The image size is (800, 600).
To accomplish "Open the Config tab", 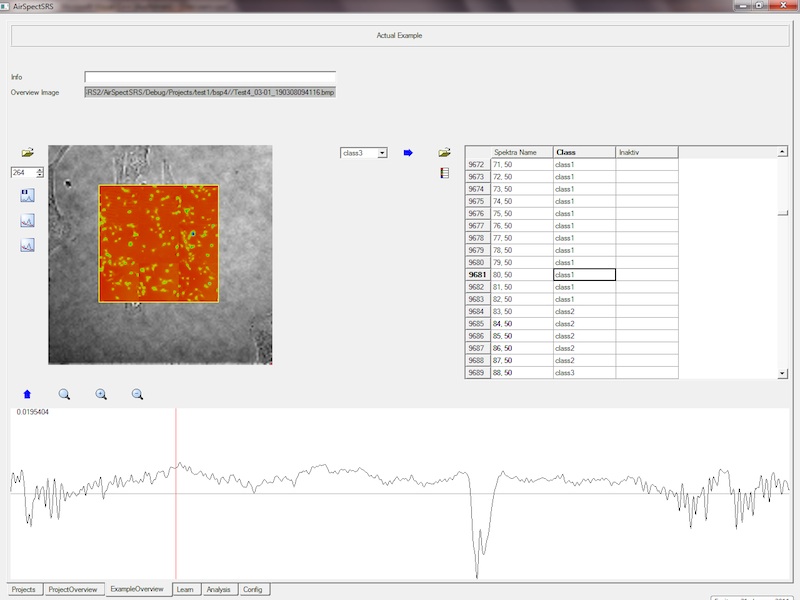I will click(x=254, y=590).
